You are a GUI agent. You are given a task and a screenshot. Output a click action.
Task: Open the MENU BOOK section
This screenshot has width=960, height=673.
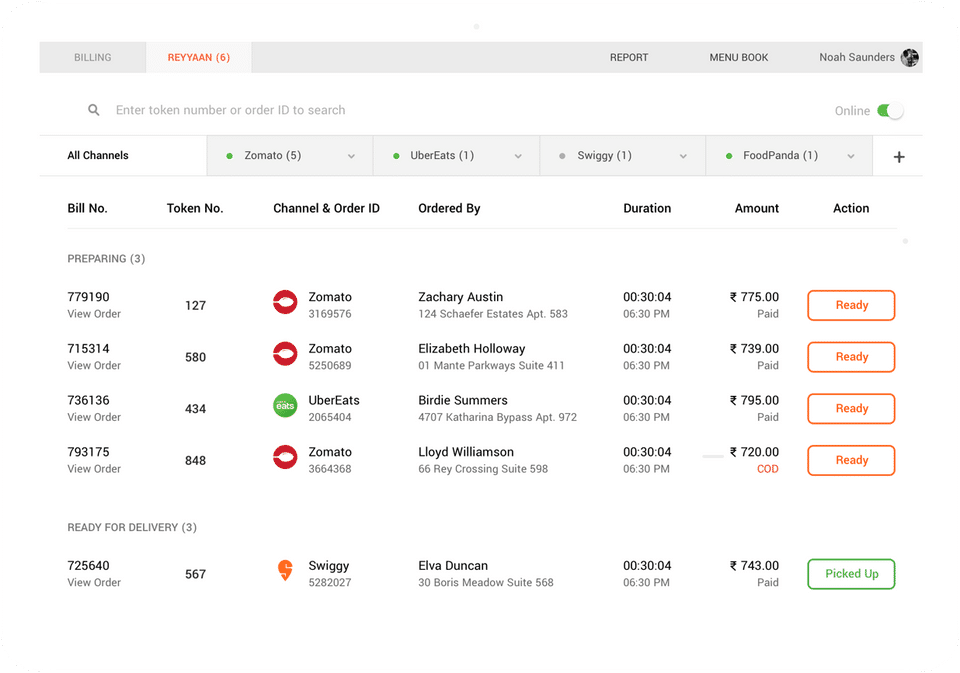(x=738, y=58)
